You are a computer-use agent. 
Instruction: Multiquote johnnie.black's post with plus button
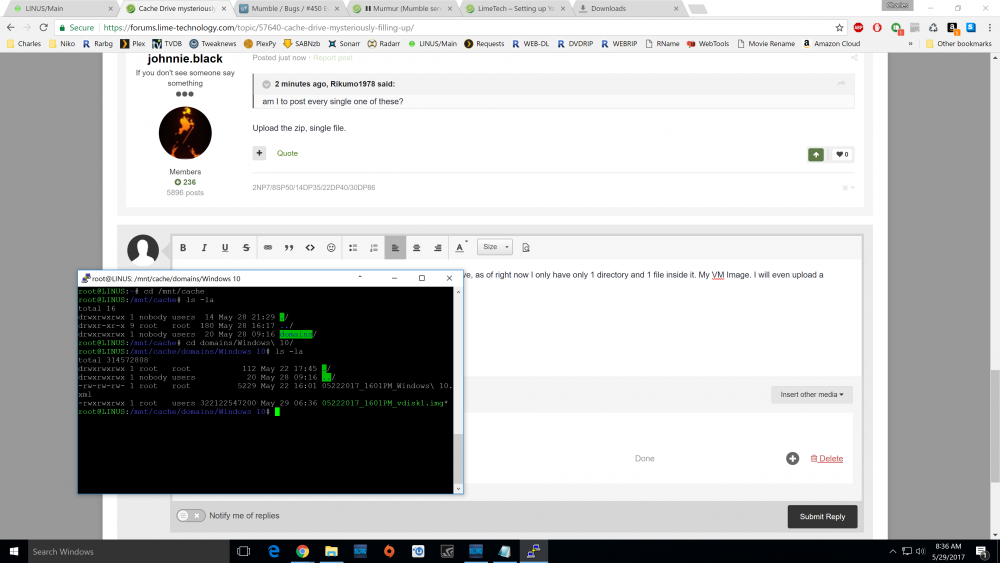click(x=259, y=153)
